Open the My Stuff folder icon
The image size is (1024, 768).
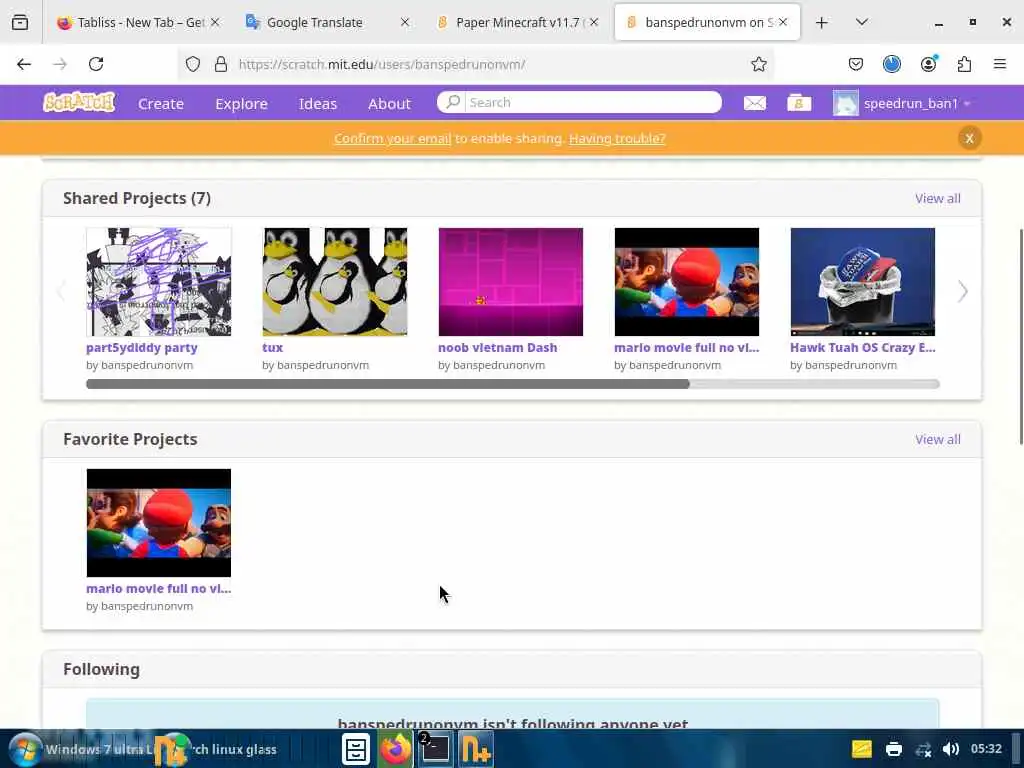pos(799,103)
